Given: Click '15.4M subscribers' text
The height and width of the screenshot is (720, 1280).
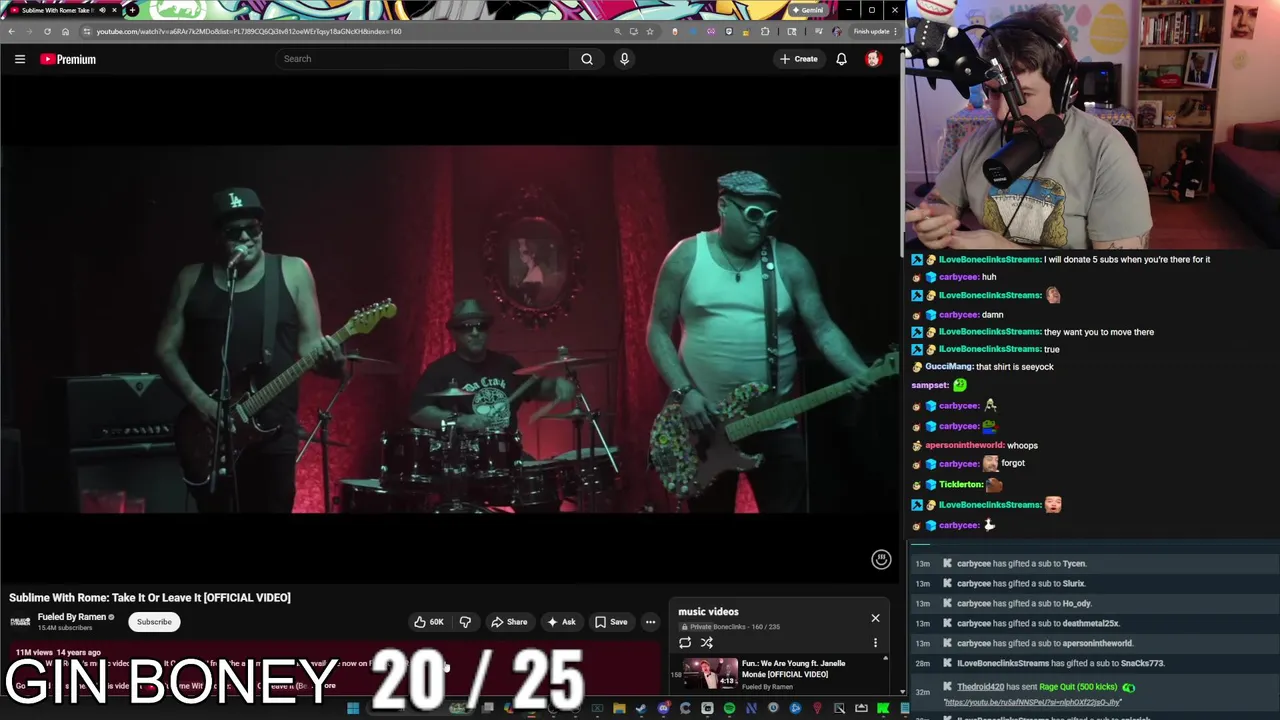Looking at the screenshot, I should click(65, 628).
